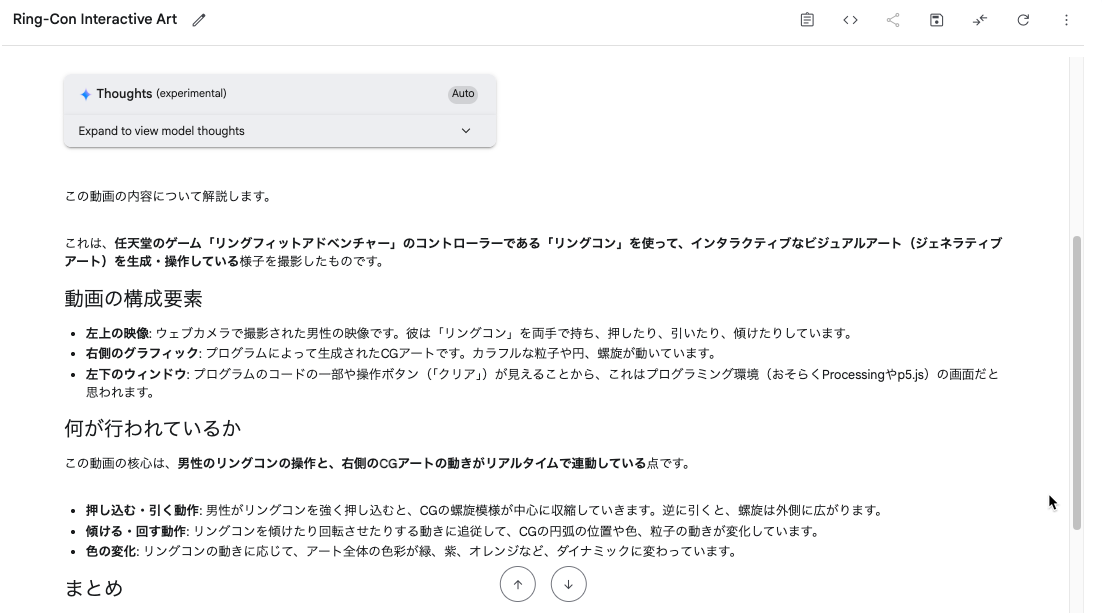Image resolution: width=1102 pixels, height=613 pixels.
Task: Edit the Ring-Con Interactive Art title
Action: click(199, 20)
